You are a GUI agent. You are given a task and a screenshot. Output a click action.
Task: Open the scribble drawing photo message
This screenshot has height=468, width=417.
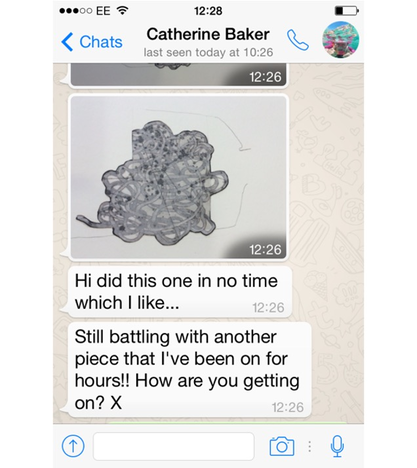point(179,177)
